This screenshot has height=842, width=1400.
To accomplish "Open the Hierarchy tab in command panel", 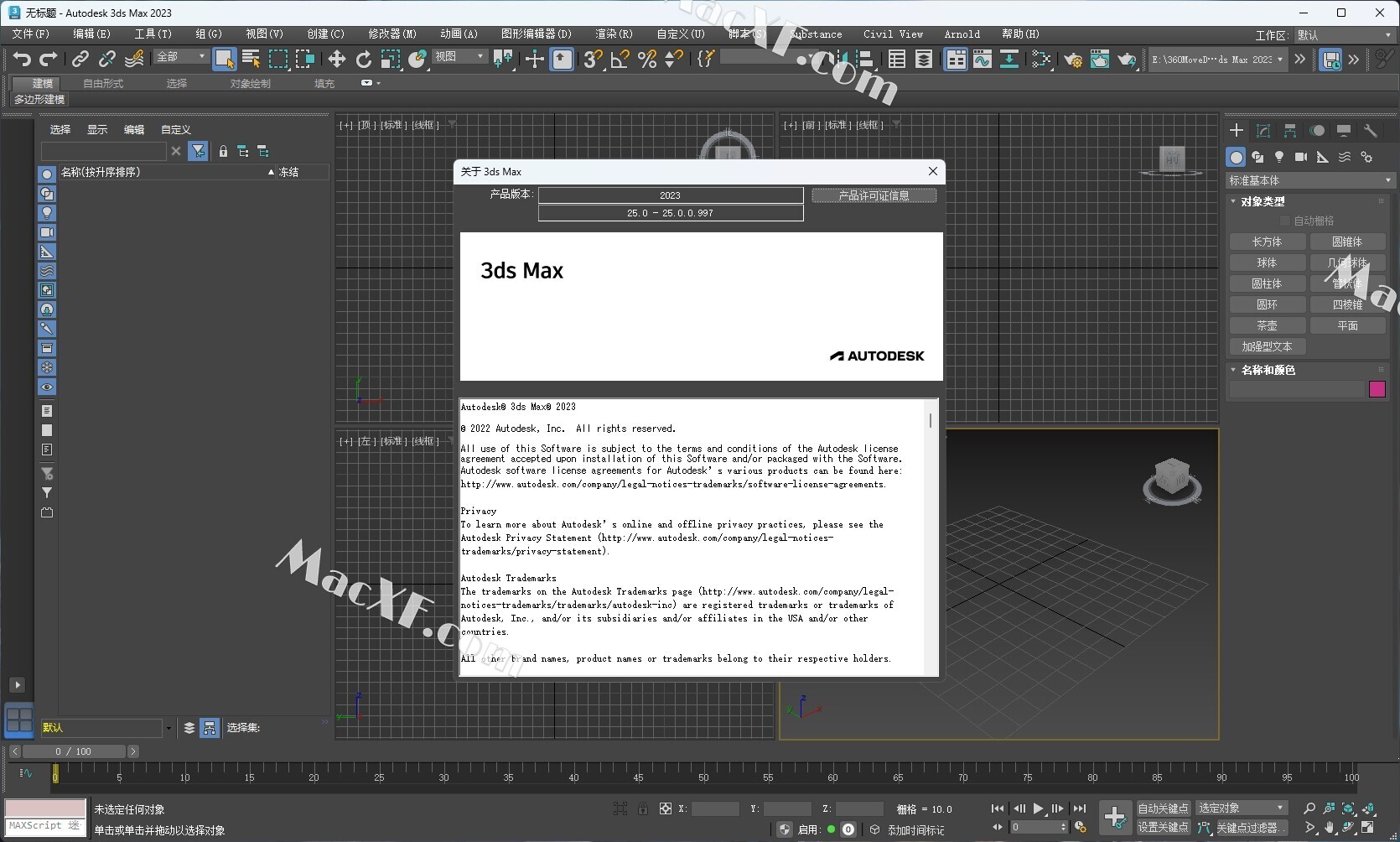I will (1290, 131).
